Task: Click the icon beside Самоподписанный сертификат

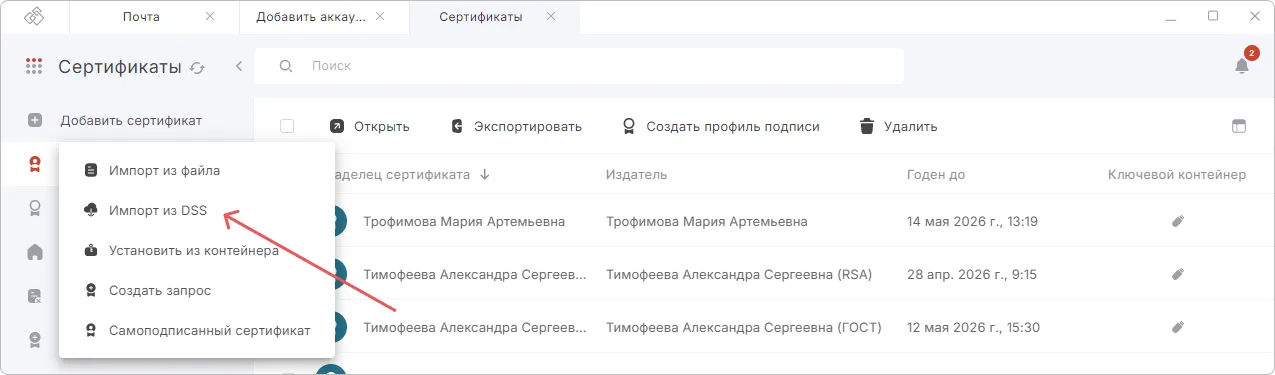Action: (x=91, y=330)
